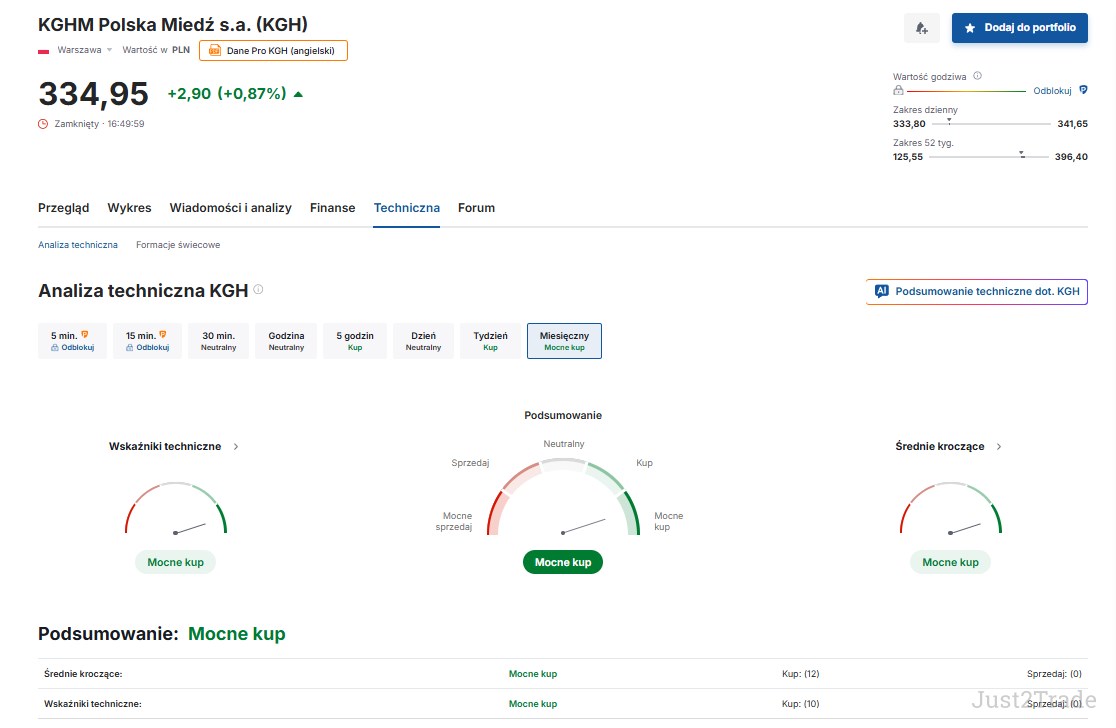The width and height of the screenshot is (1116, 728).
Task: Click the change value +2,90 (+0,87%)
Action: pyautogui.click(x=227, y=94)
